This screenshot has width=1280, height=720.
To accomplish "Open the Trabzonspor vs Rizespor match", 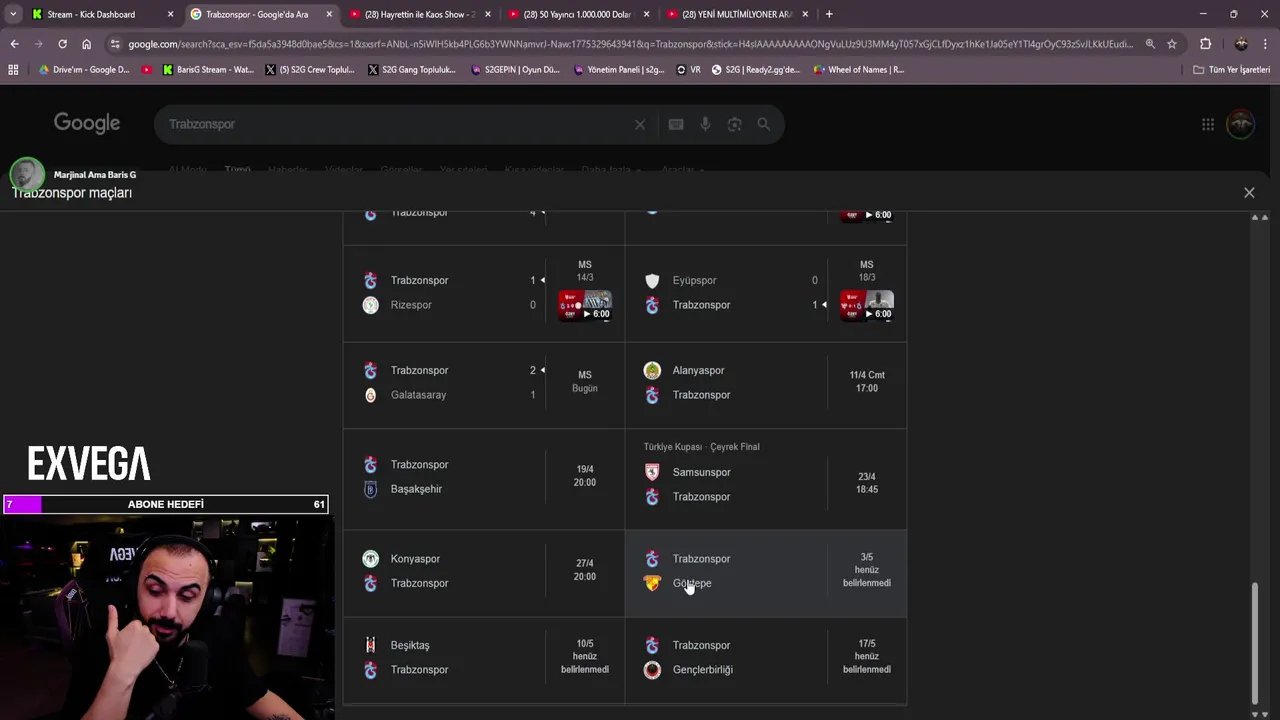I will coord(484,293).
